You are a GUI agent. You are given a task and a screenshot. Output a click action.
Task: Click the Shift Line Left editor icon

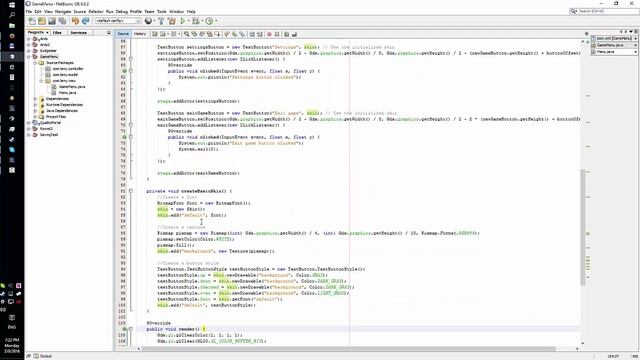(x=252, y=34)
